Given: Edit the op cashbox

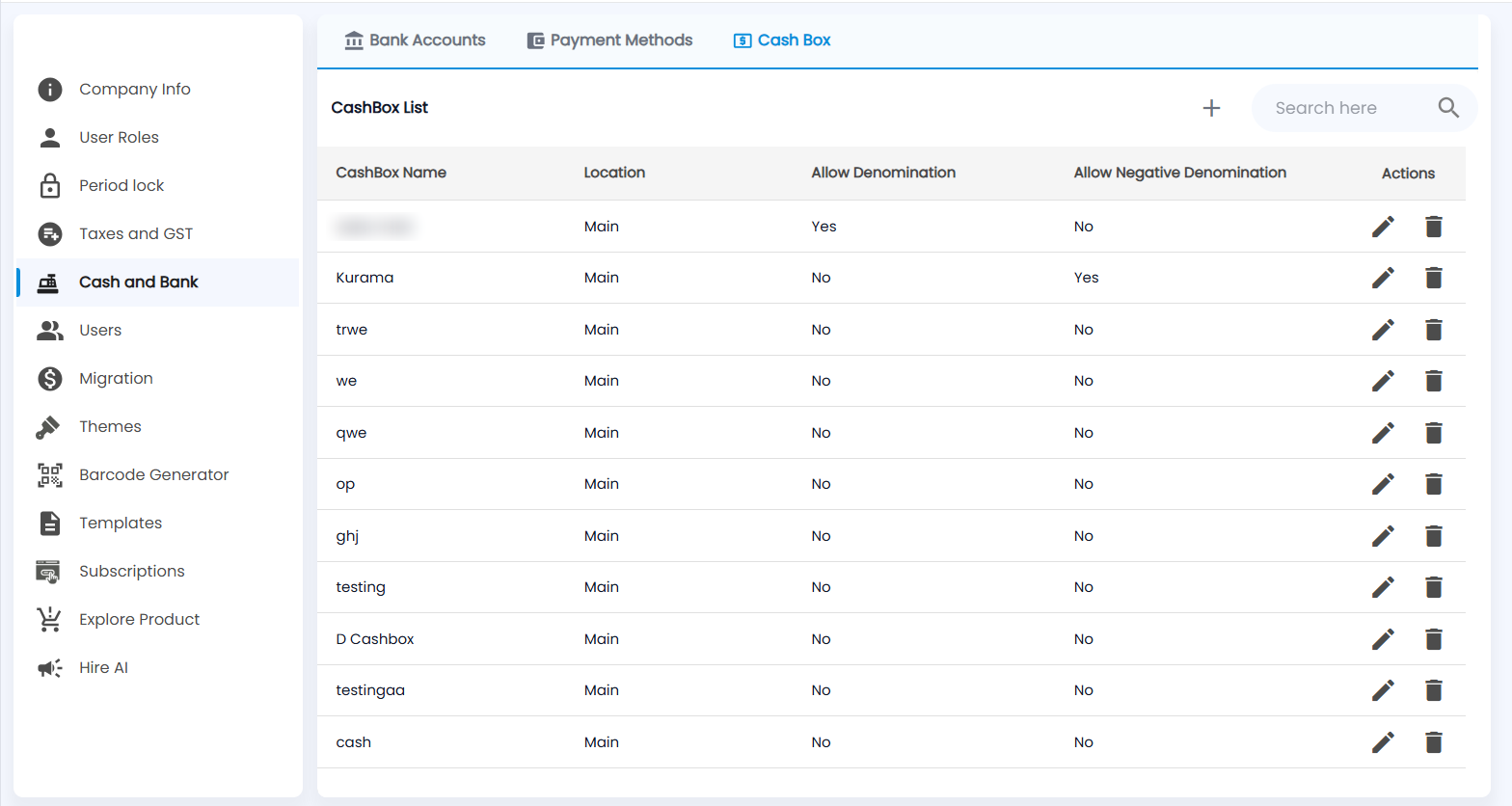Looking at the screenshot, I should (1383, 484).
